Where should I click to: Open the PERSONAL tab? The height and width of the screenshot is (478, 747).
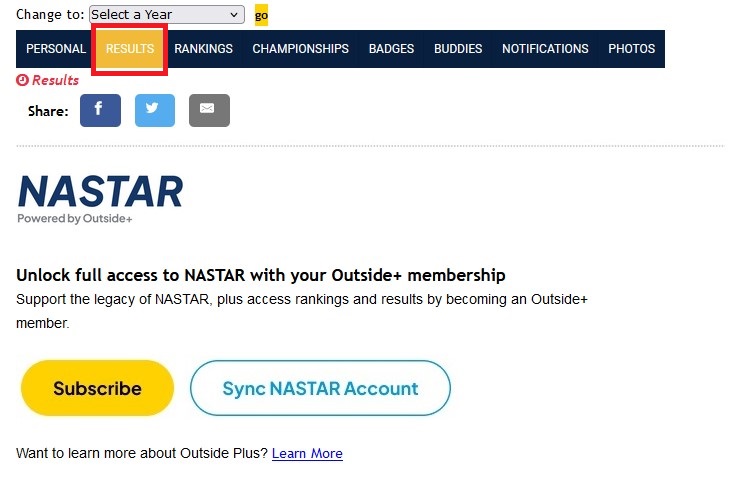[56, 49]
